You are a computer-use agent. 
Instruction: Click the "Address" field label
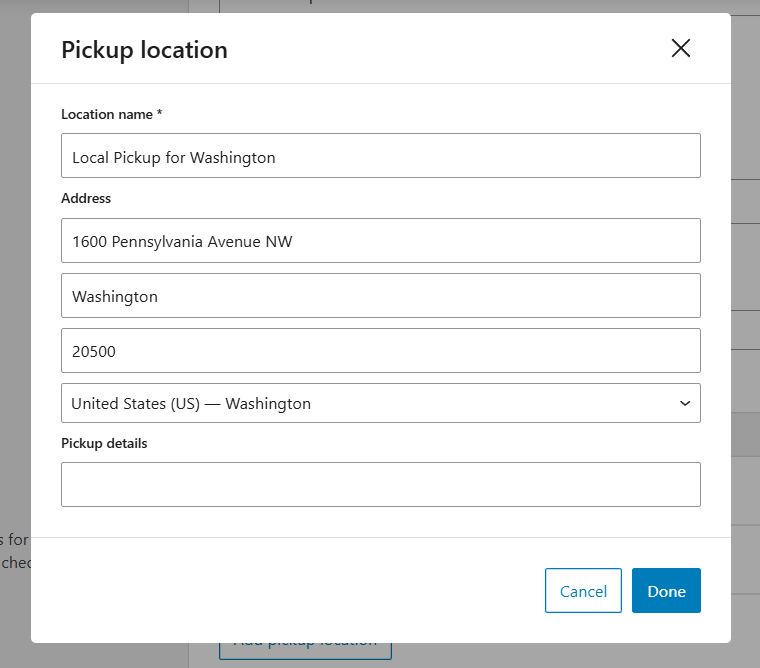tap(86, 198)
